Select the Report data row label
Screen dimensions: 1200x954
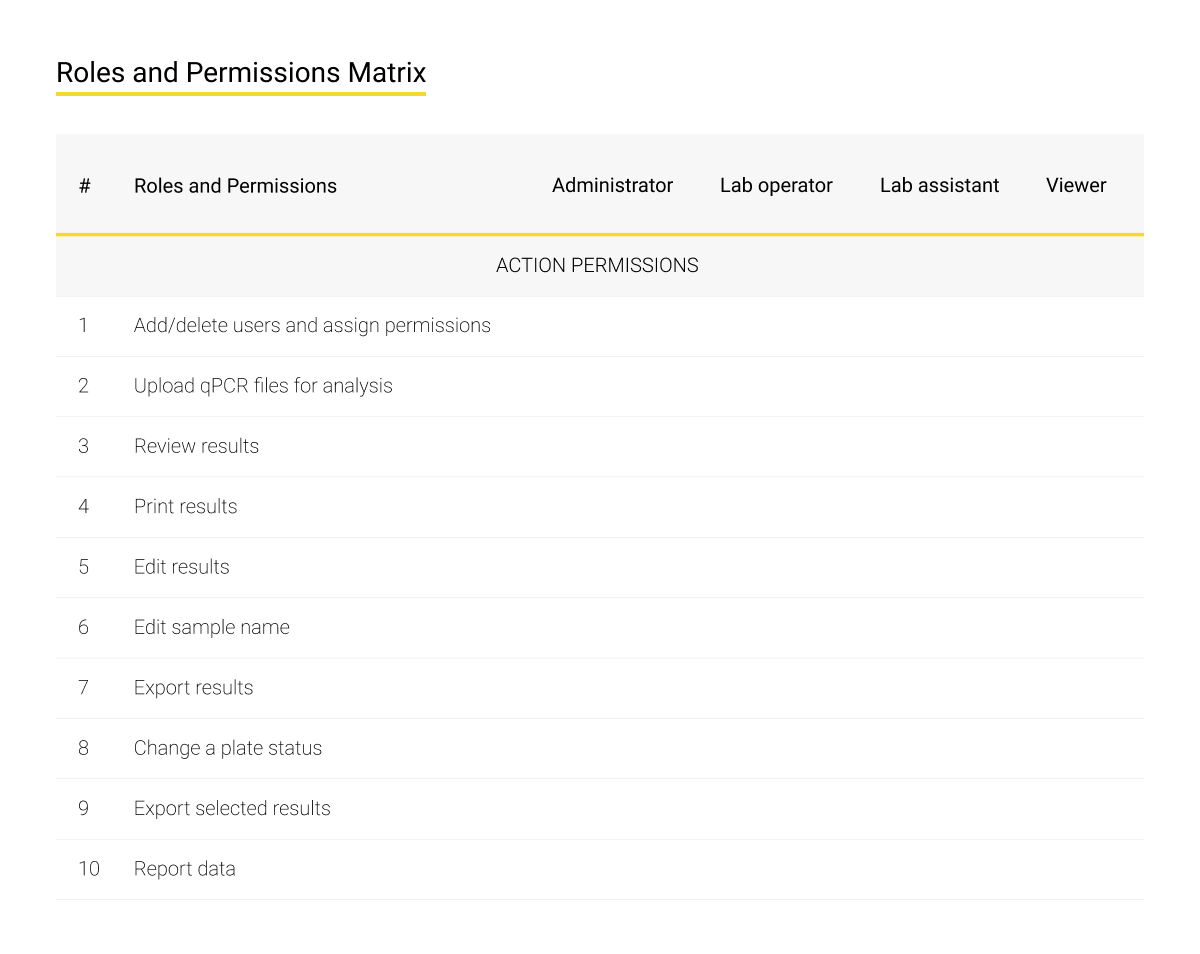[x=184, y=869]
